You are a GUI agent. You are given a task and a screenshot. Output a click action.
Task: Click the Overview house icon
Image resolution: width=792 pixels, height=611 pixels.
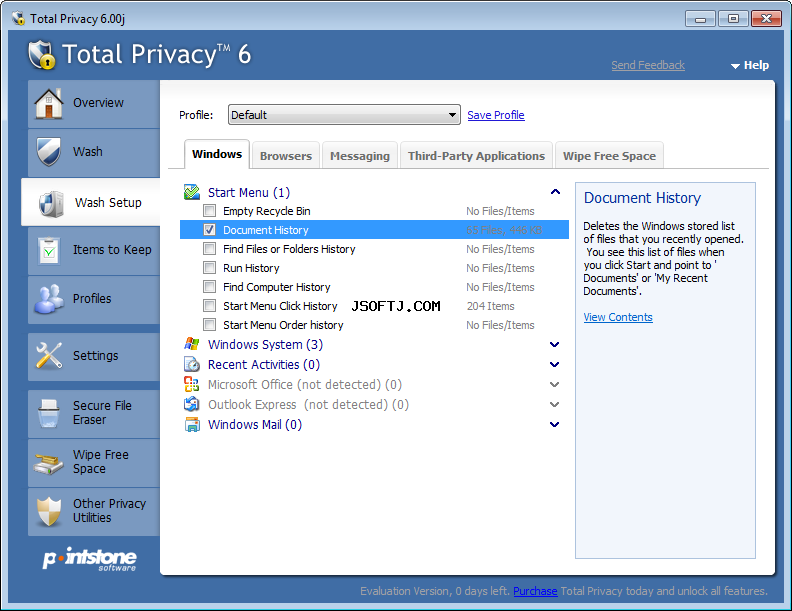tap(48, 103)
